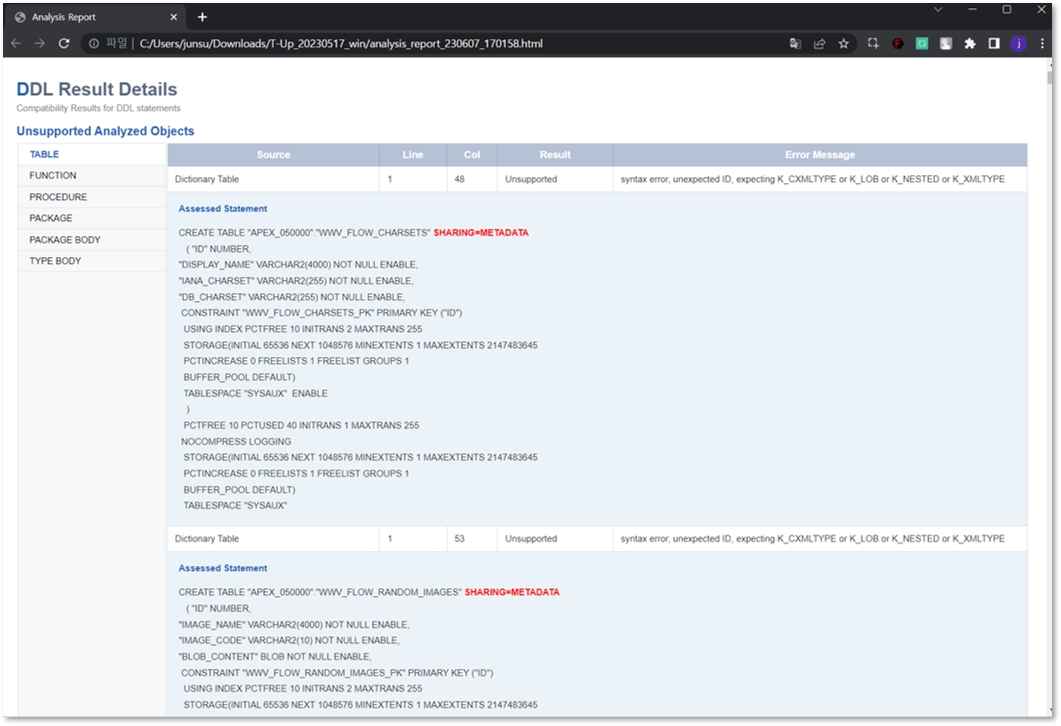Click the browser reload button
This screenshot has width=1061, height=726.
tap(64, 44)
